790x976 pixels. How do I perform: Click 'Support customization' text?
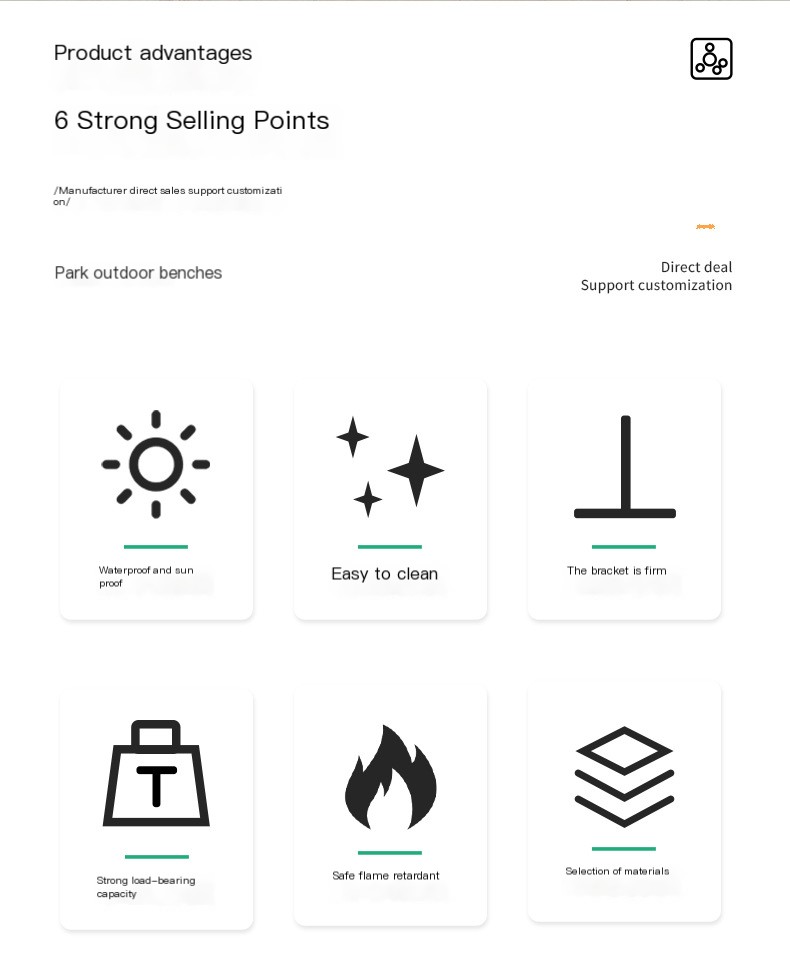[x=656, y=285]
